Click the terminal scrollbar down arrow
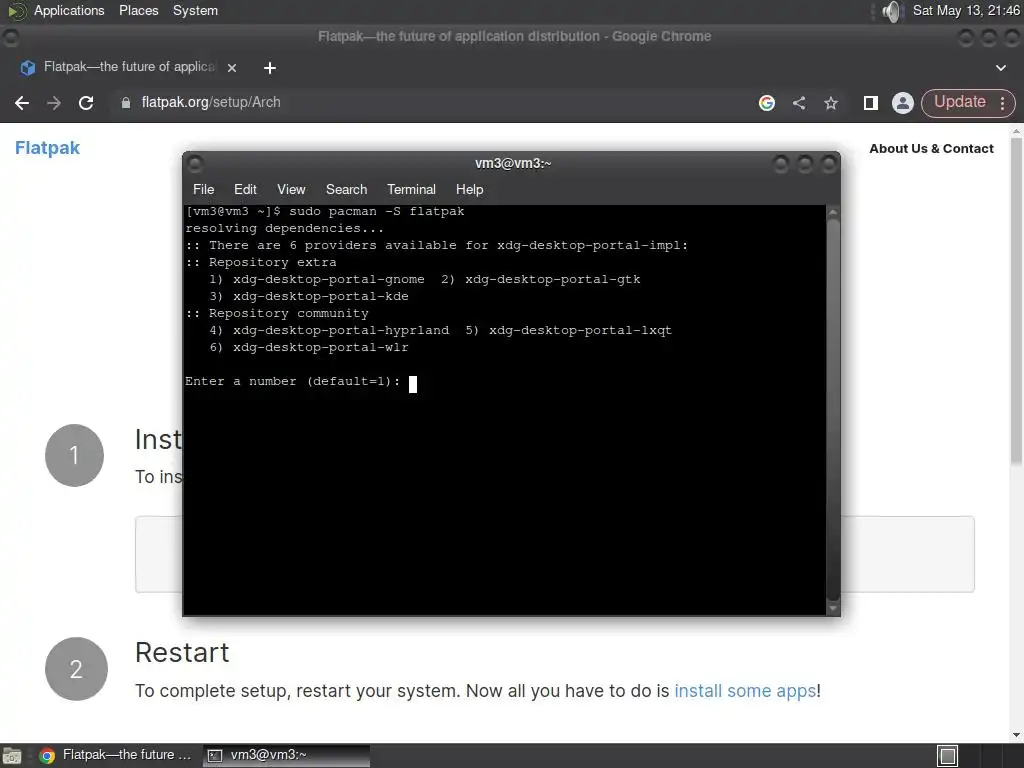Viewport: 1024px width, 768px height. [x=833, y=608]
